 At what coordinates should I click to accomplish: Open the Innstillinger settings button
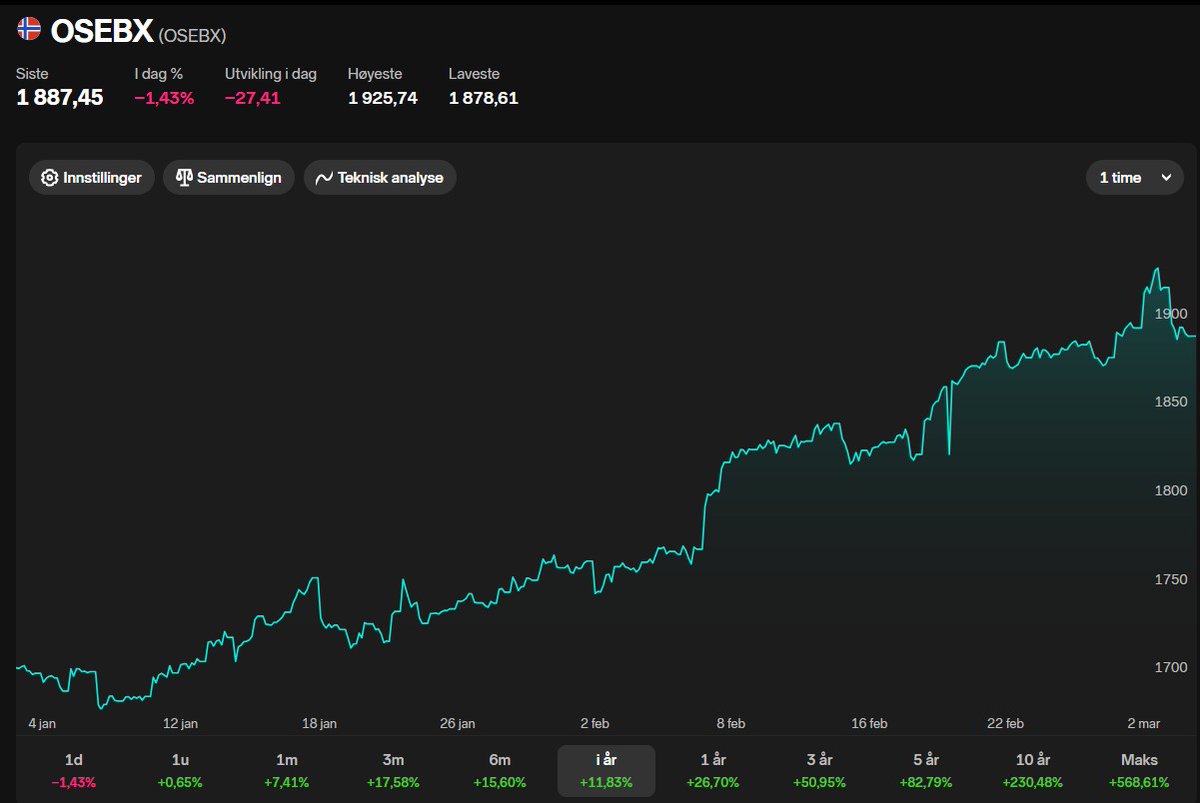(x=92, y=178)
